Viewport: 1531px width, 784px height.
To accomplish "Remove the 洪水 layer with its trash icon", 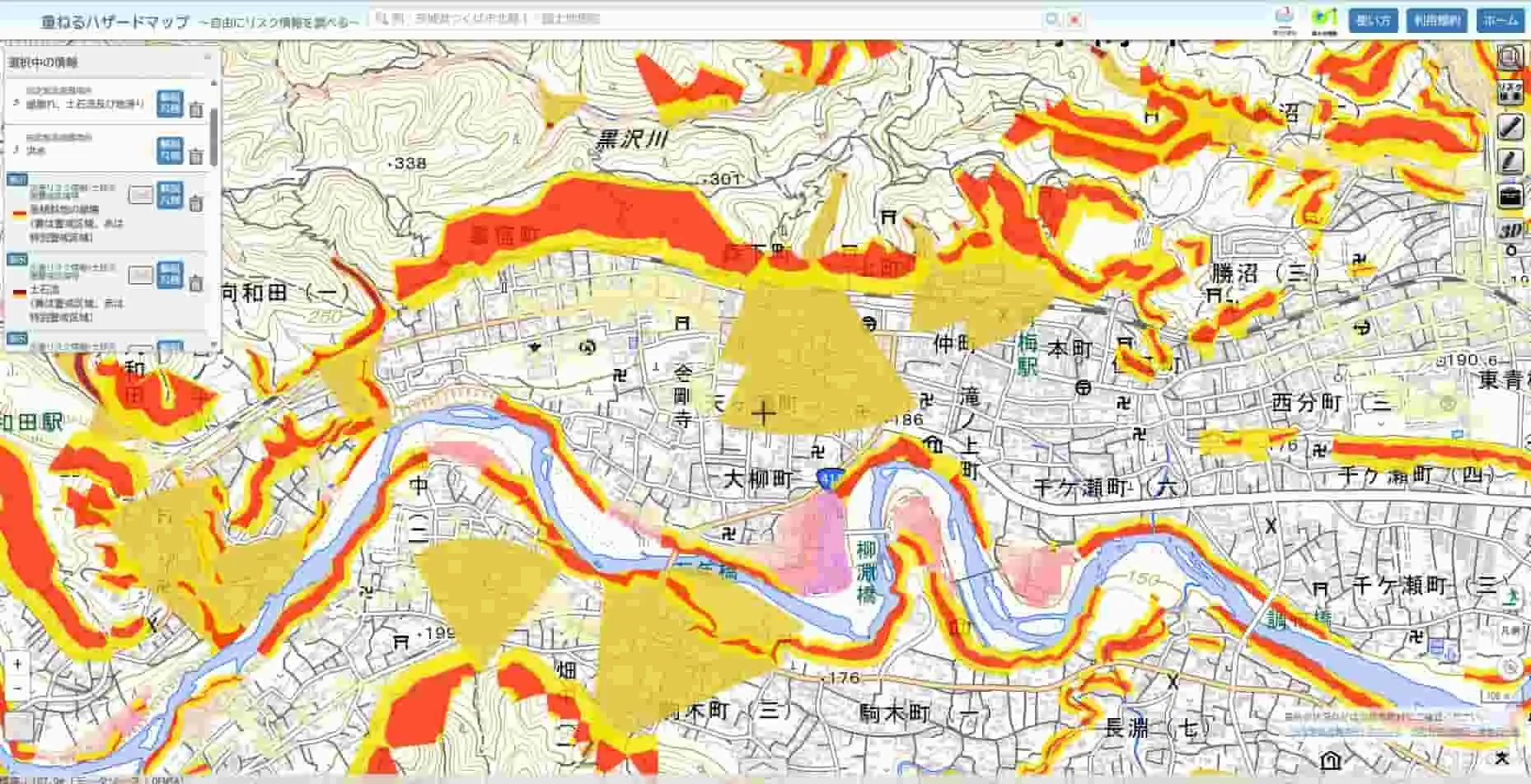I will tap(194, 155).
